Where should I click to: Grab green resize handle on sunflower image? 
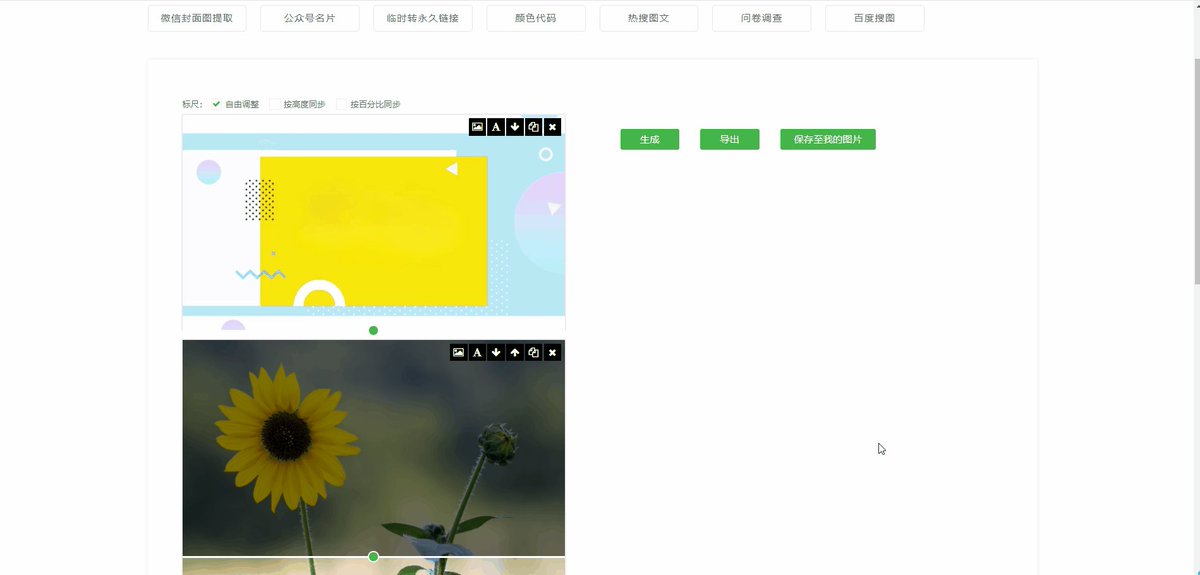click(373, 556)
